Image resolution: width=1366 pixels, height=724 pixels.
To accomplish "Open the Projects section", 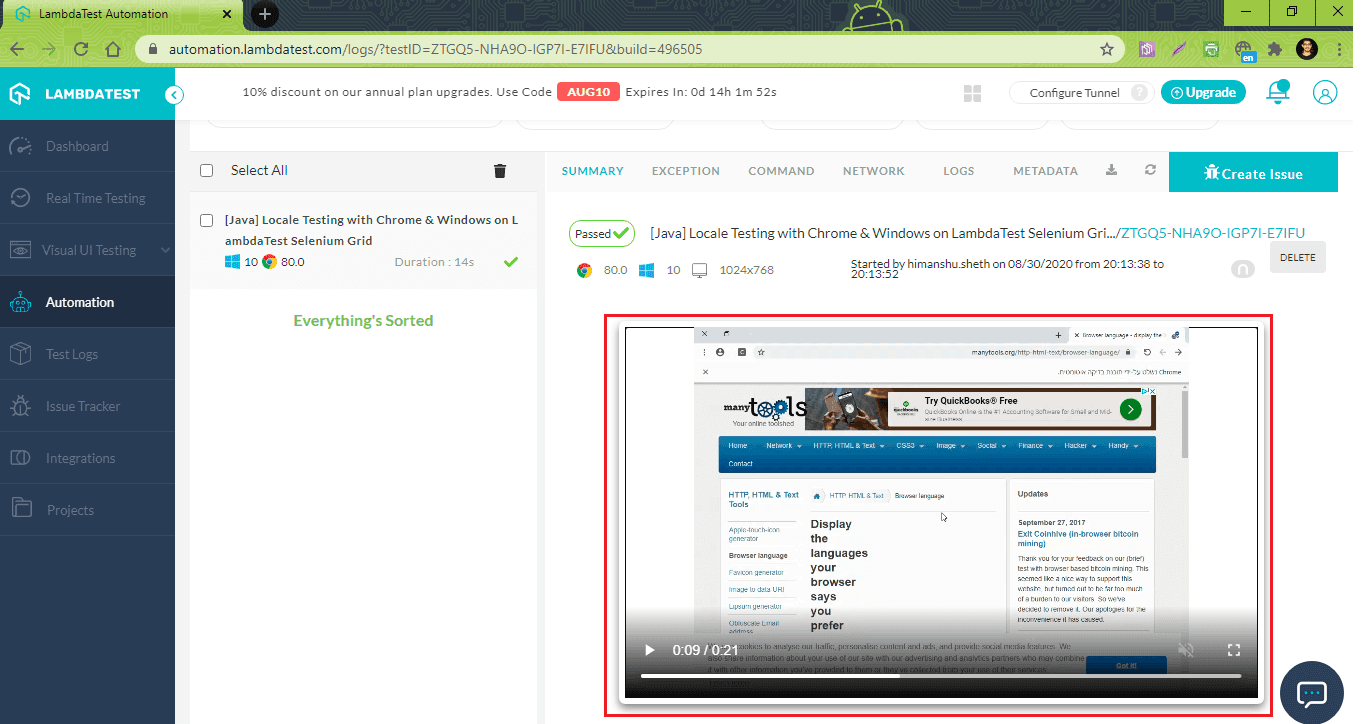I will 70,509.
